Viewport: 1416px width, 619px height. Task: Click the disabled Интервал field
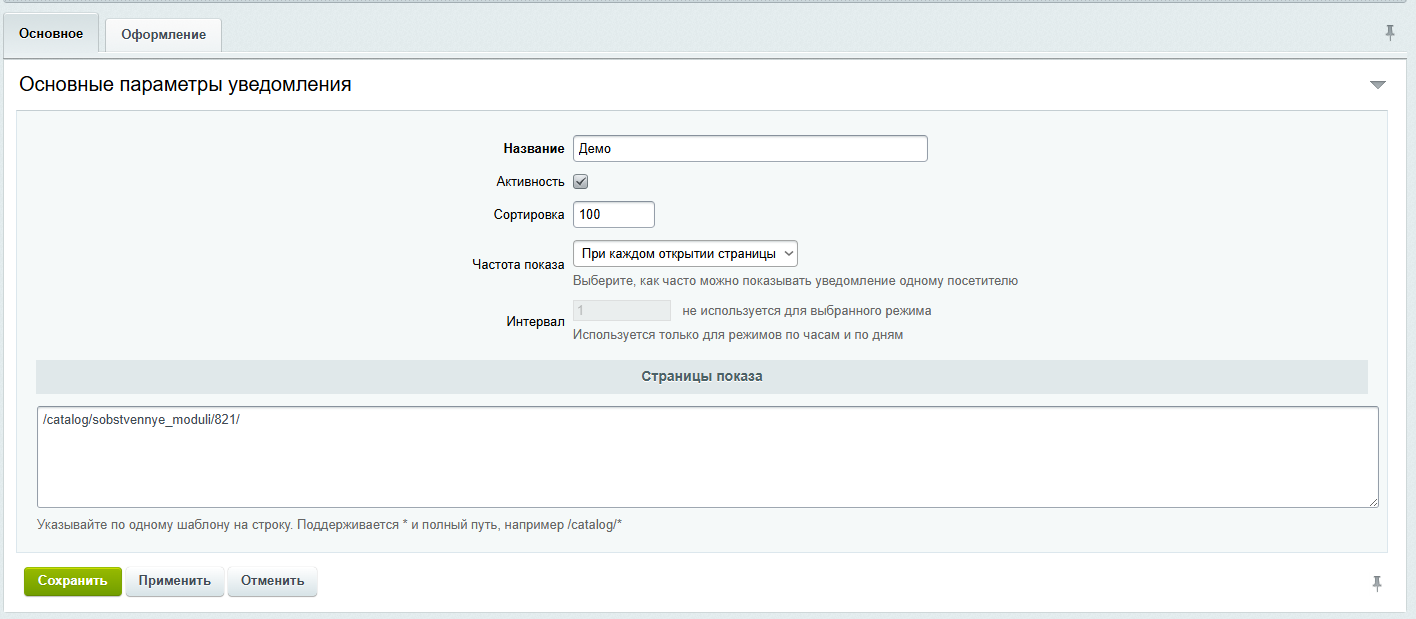pos(620,310)
